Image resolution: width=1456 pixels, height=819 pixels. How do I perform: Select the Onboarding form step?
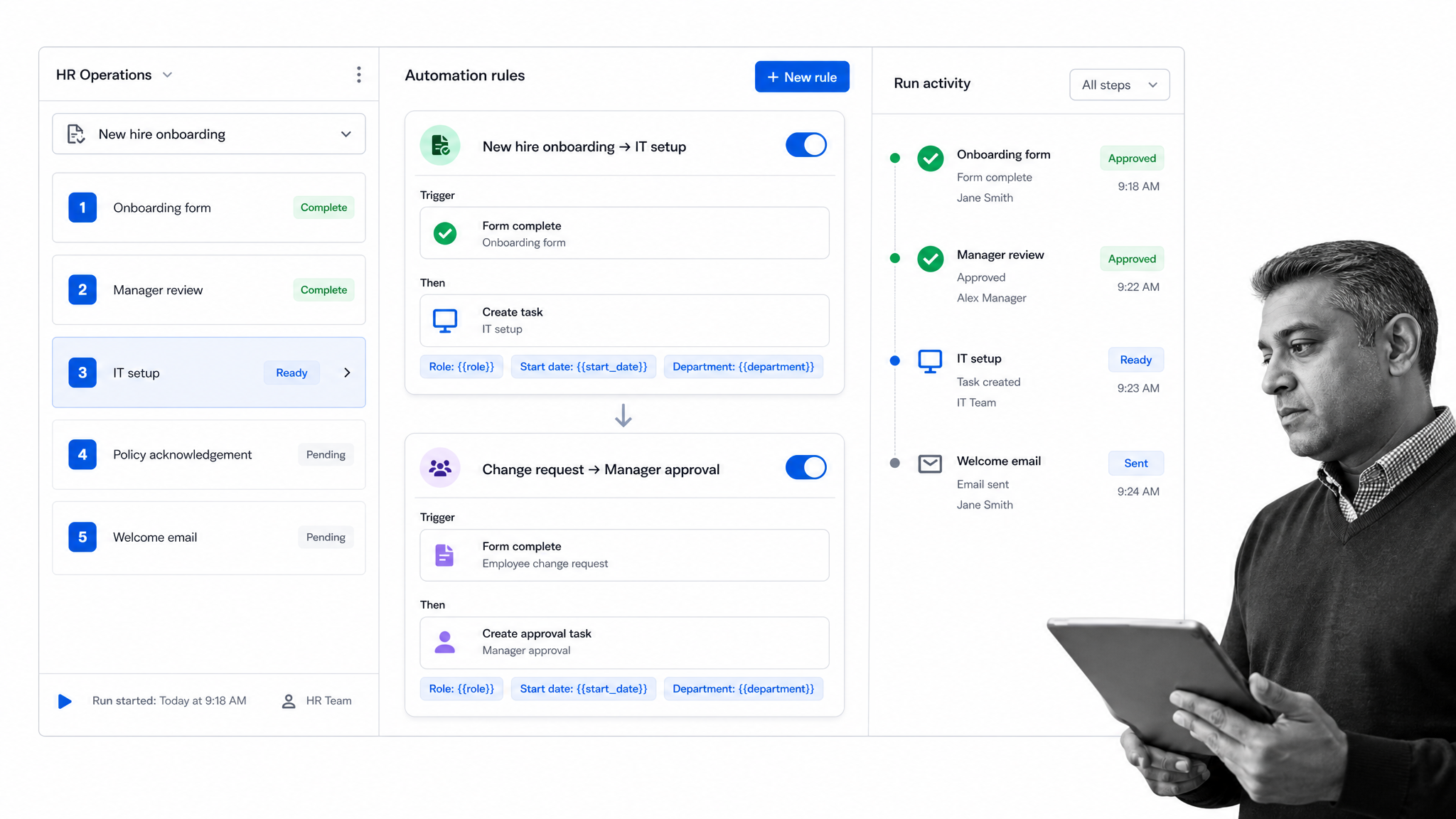(209, 208)
